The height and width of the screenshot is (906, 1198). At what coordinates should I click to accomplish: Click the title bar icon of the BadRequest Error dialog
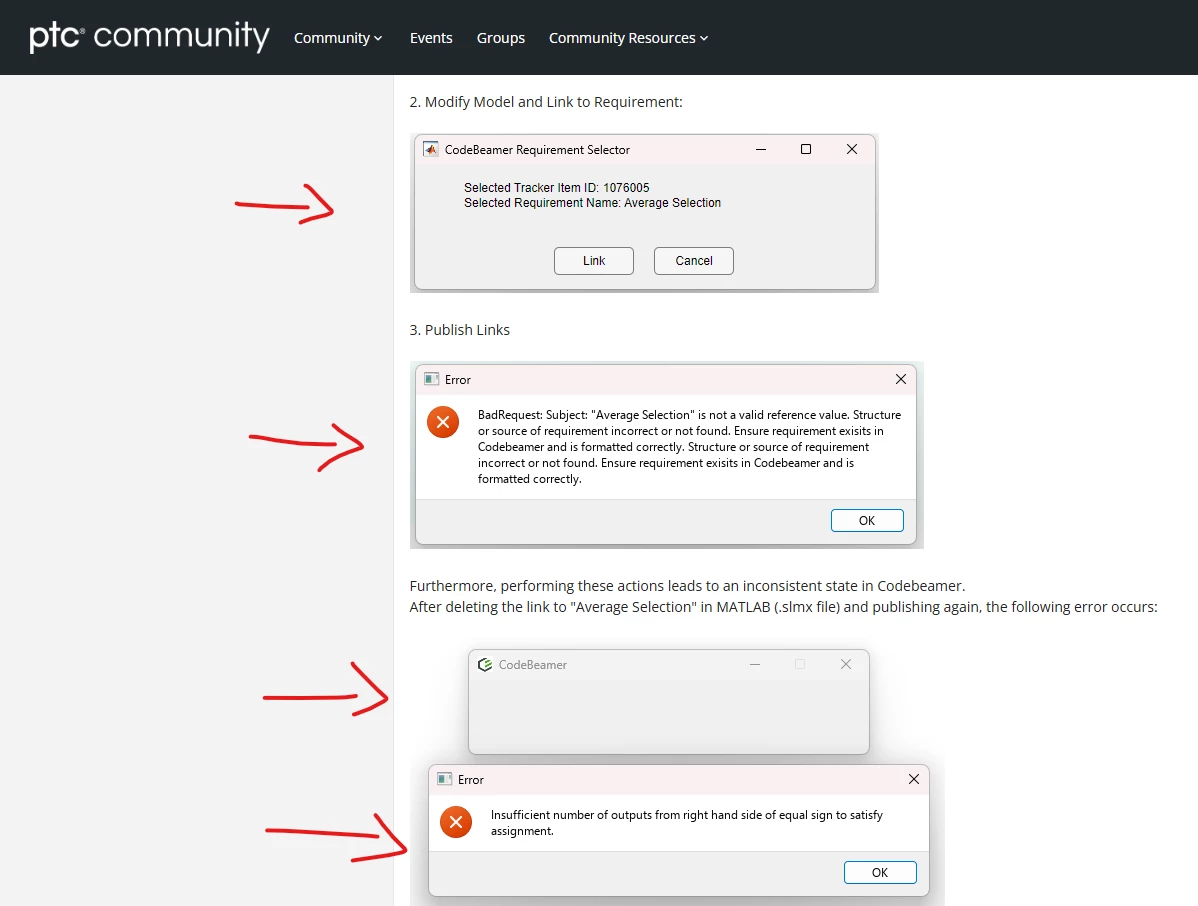pos(432,379)
